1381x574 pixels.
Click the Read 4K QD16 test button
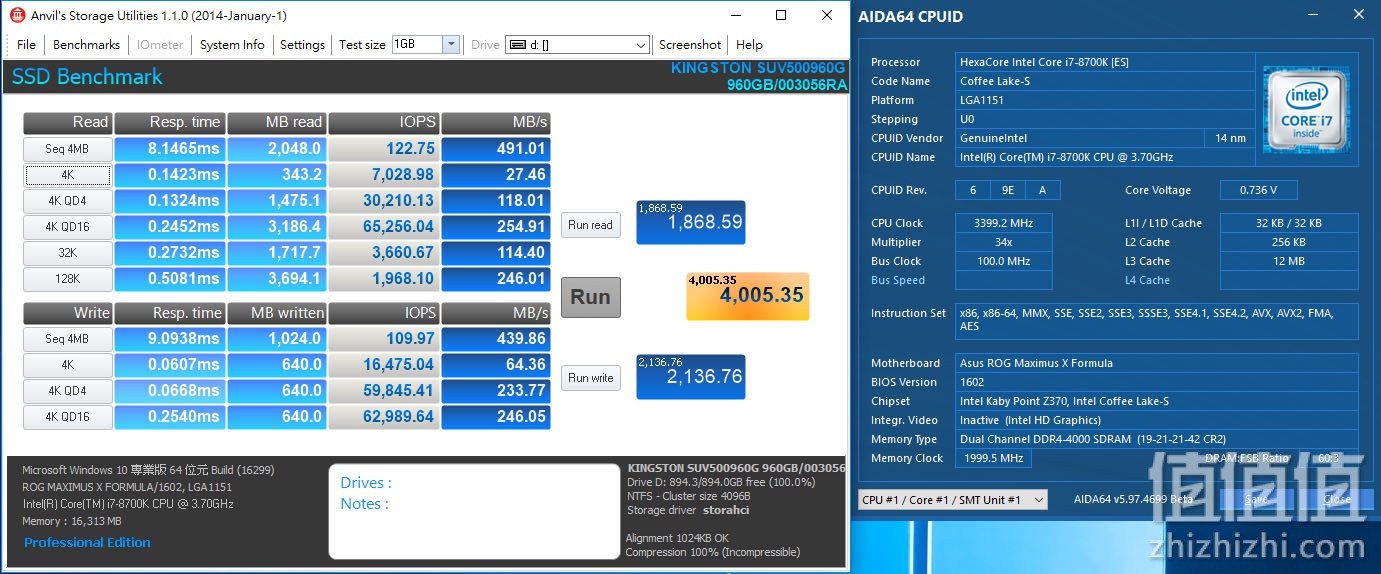click(67, 227)
